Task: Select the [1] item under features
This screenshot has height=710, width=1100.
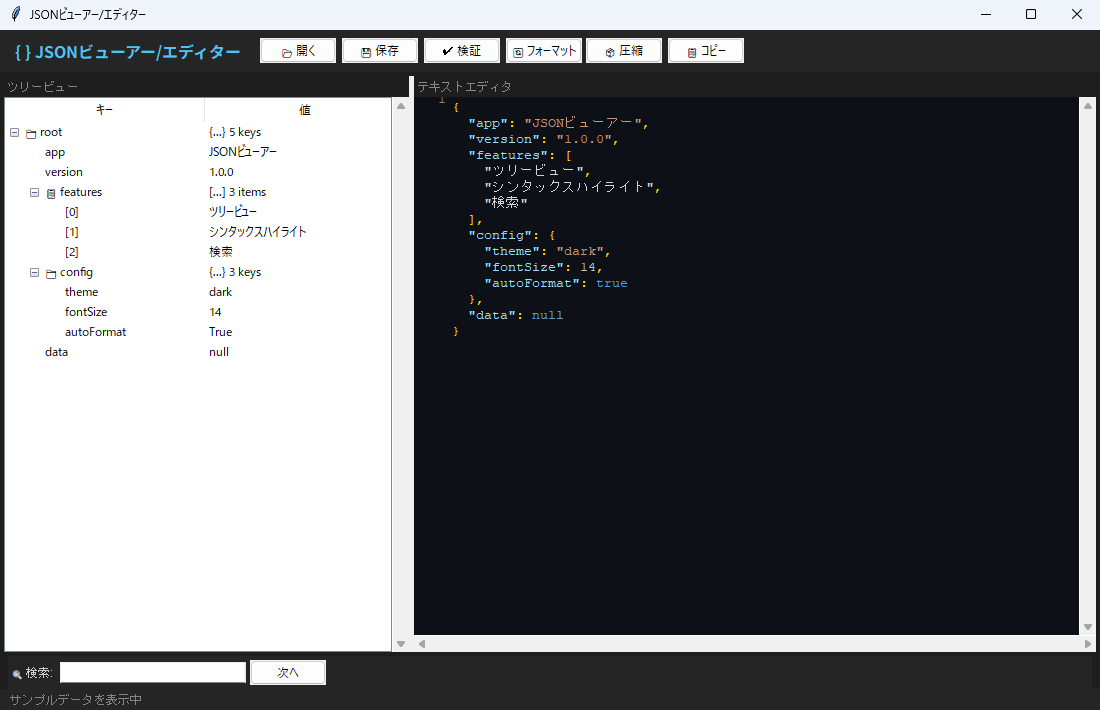Action: 198,232
